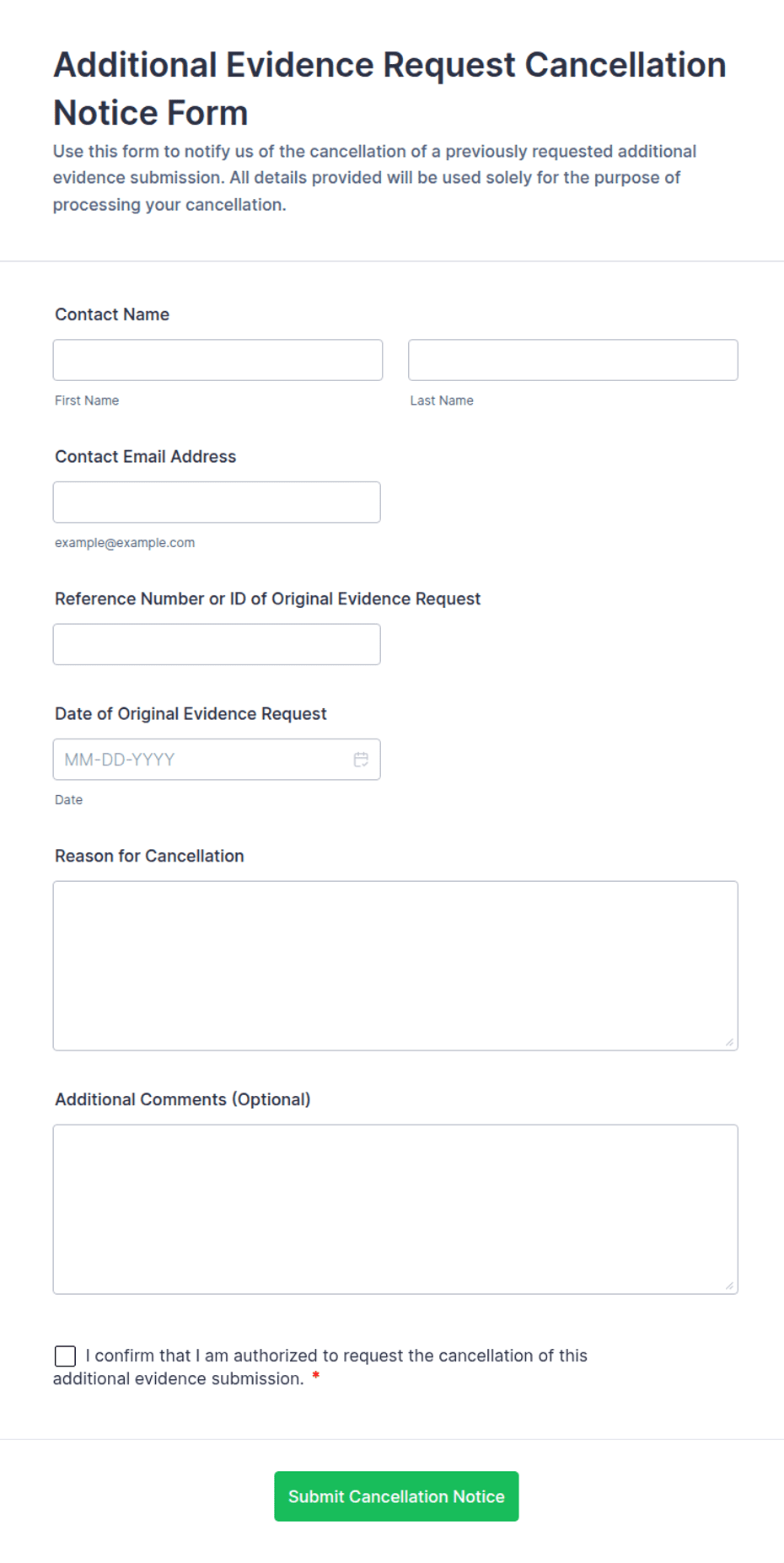This screenshot has width=784, height=1563.
Task: Focus the Last Name input field
Action: [x=573, y=360]
